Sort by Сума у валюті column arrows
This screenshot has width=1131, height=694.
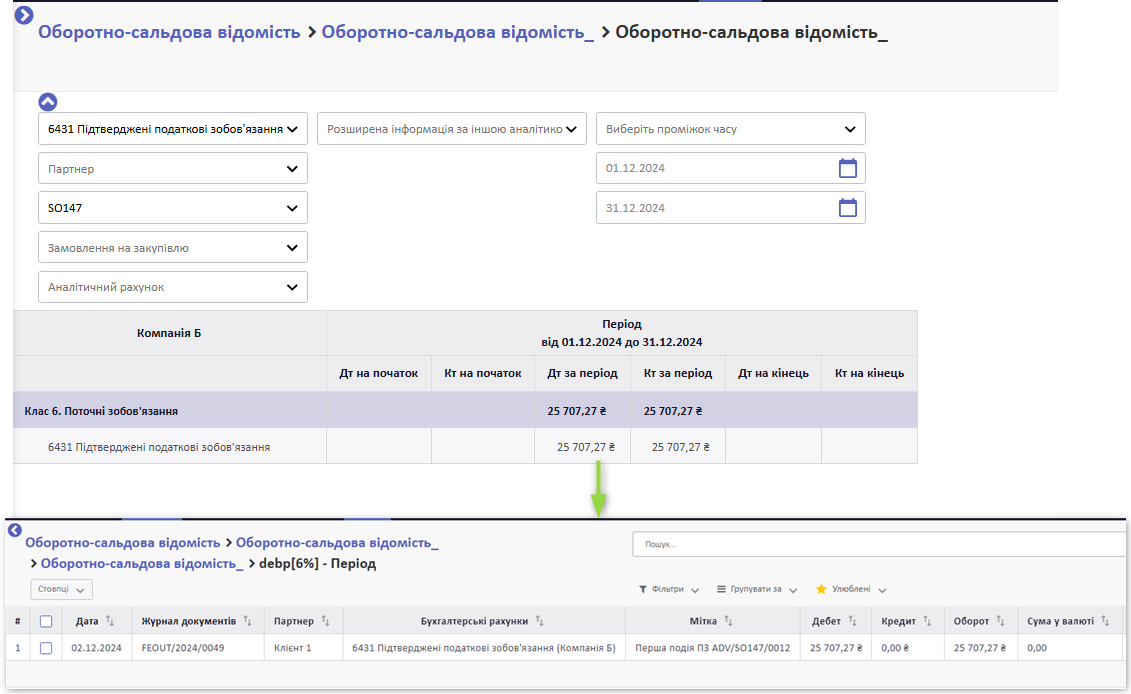[x=1106, y=620]
